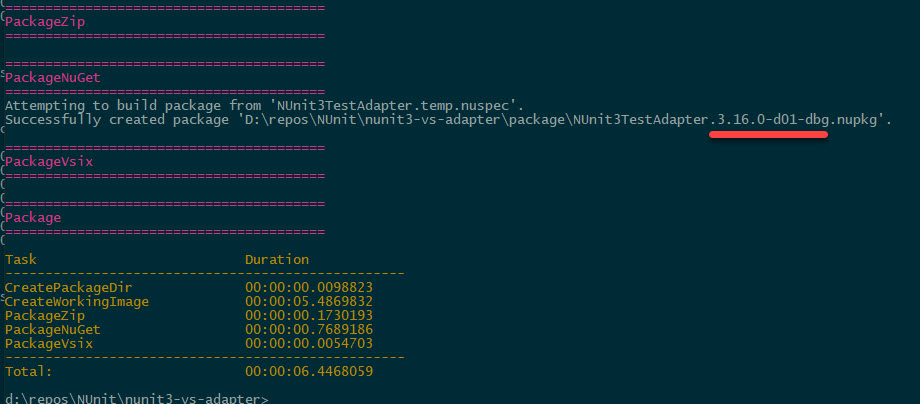Click the PackageNuGet section header text
The width and height of the screenshot is (920, 404).
[x=54, y=77]
